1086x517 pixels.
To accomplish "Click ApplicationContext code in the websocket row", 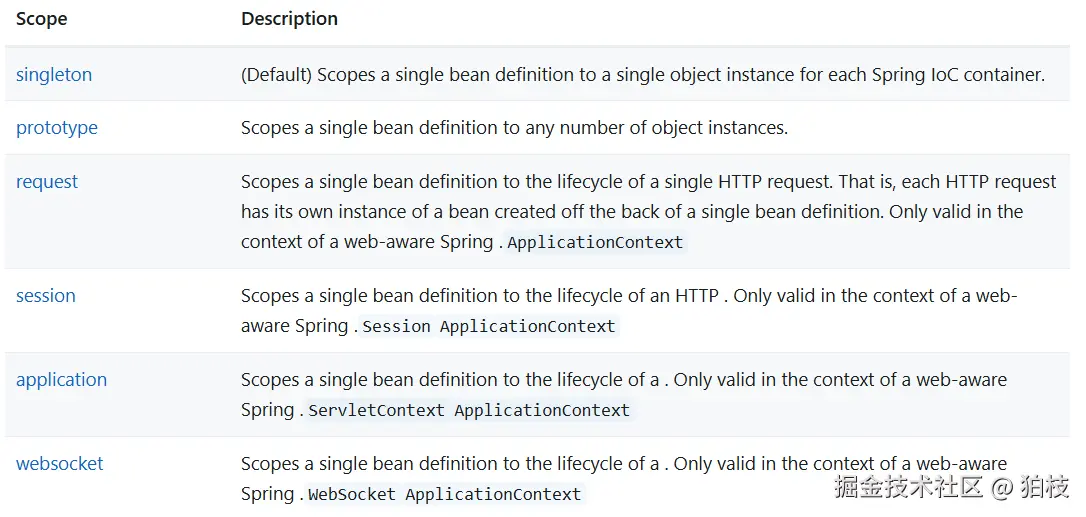I will [493, 494].
